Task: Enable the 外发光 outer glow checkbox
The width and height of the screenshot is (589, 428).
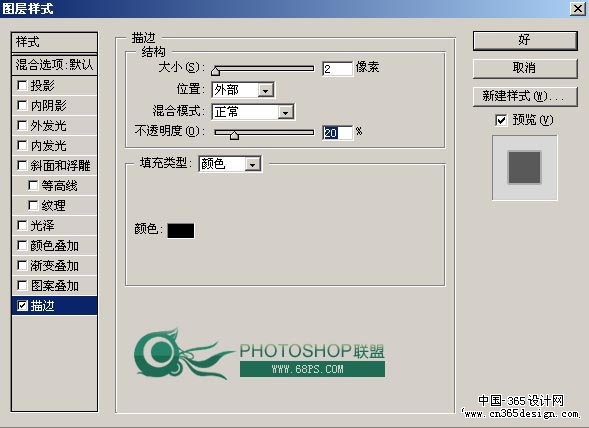Action: [22, 126]
